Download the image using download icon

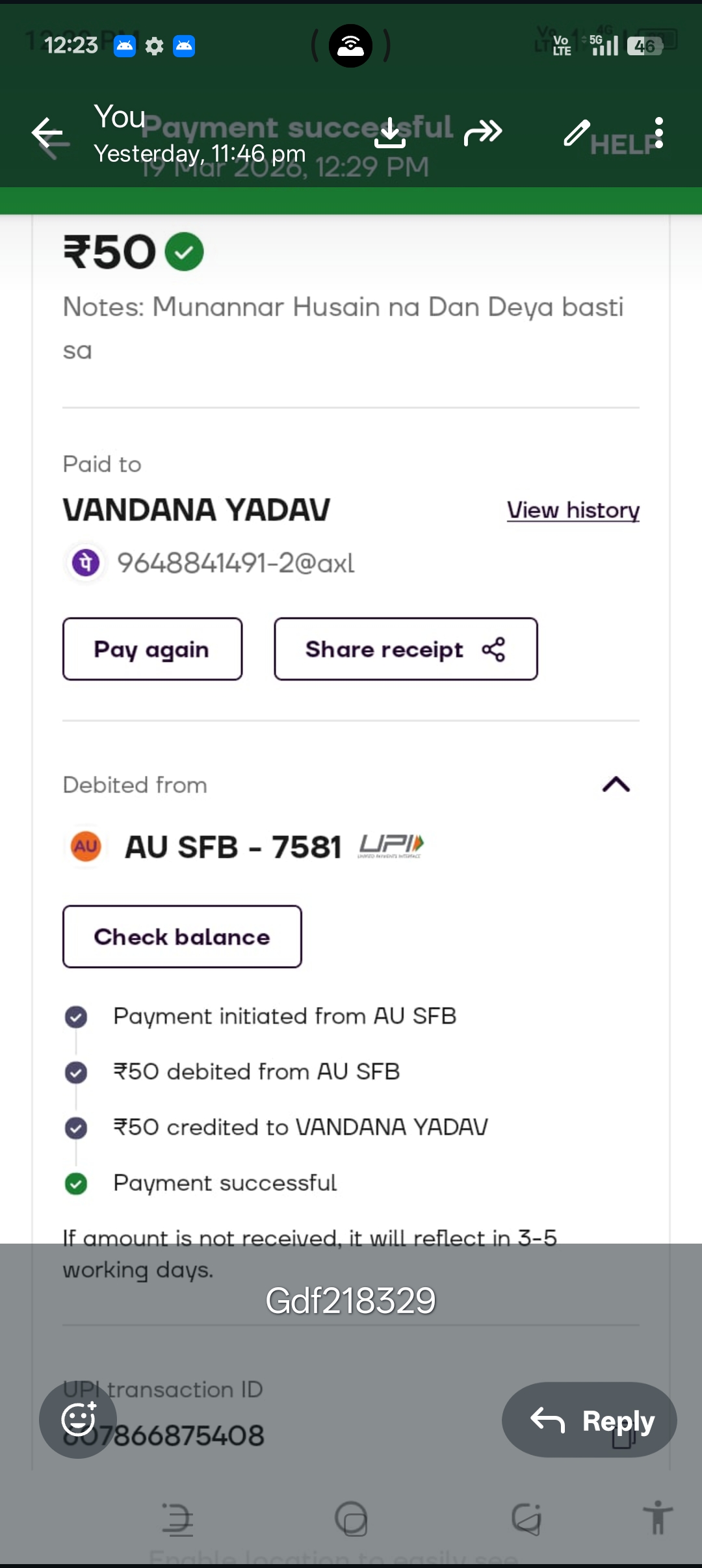tap(390, 133)
